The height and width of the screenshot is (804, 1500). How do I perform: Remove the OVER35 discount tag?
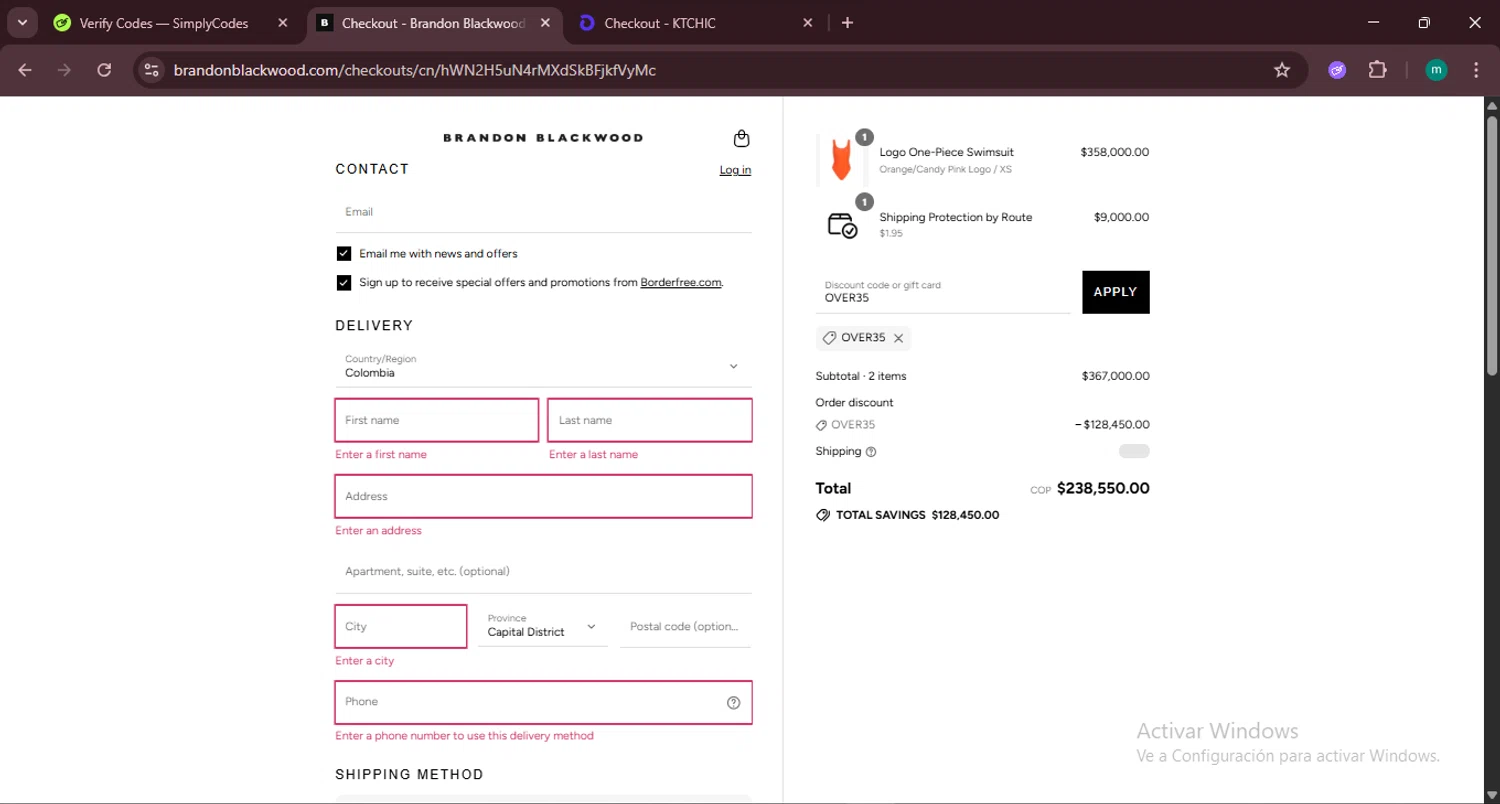[x=898, y=338]
